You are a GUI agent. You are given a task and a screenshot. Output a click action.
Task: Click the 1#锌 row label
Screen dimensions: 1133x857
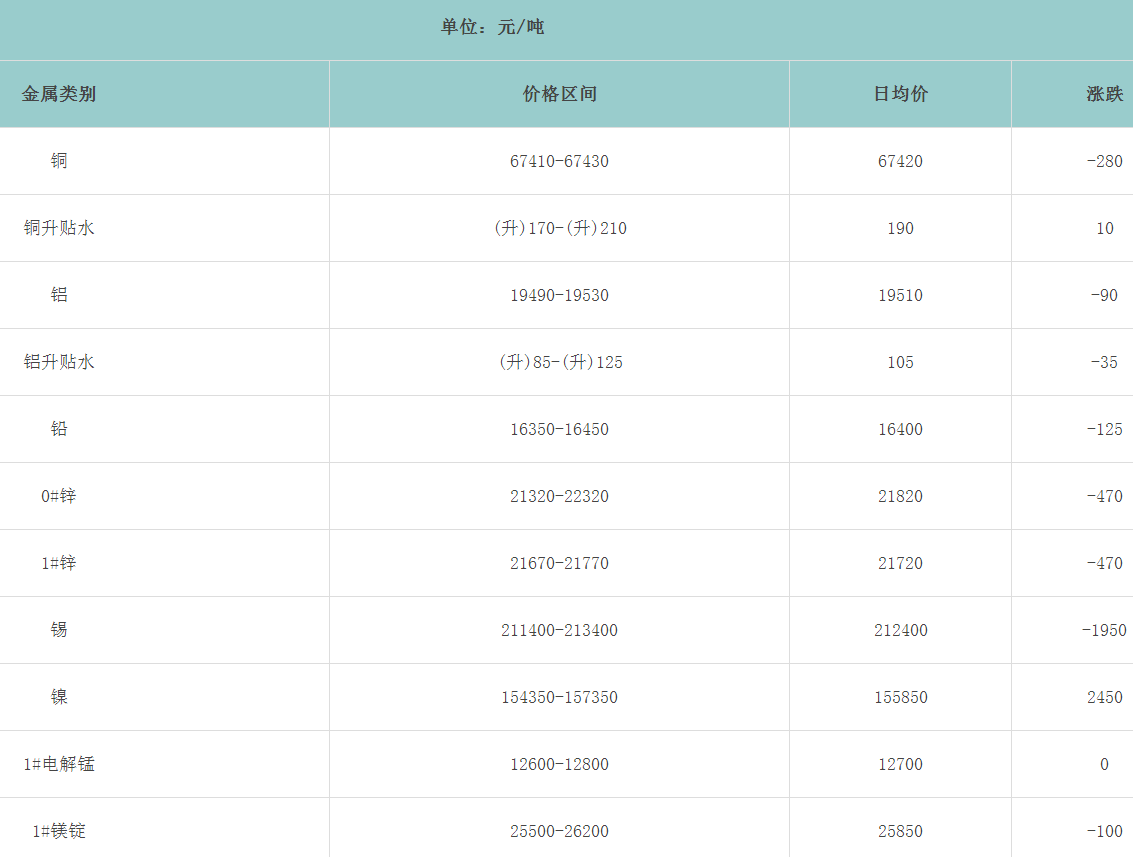tap(59, 563)
